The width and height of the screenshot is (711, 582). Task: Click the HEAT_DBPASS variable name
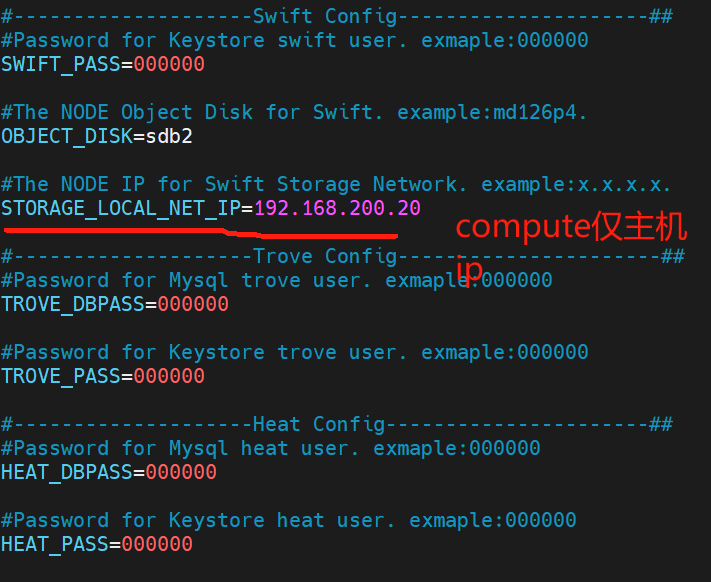[x=67, y=472]
